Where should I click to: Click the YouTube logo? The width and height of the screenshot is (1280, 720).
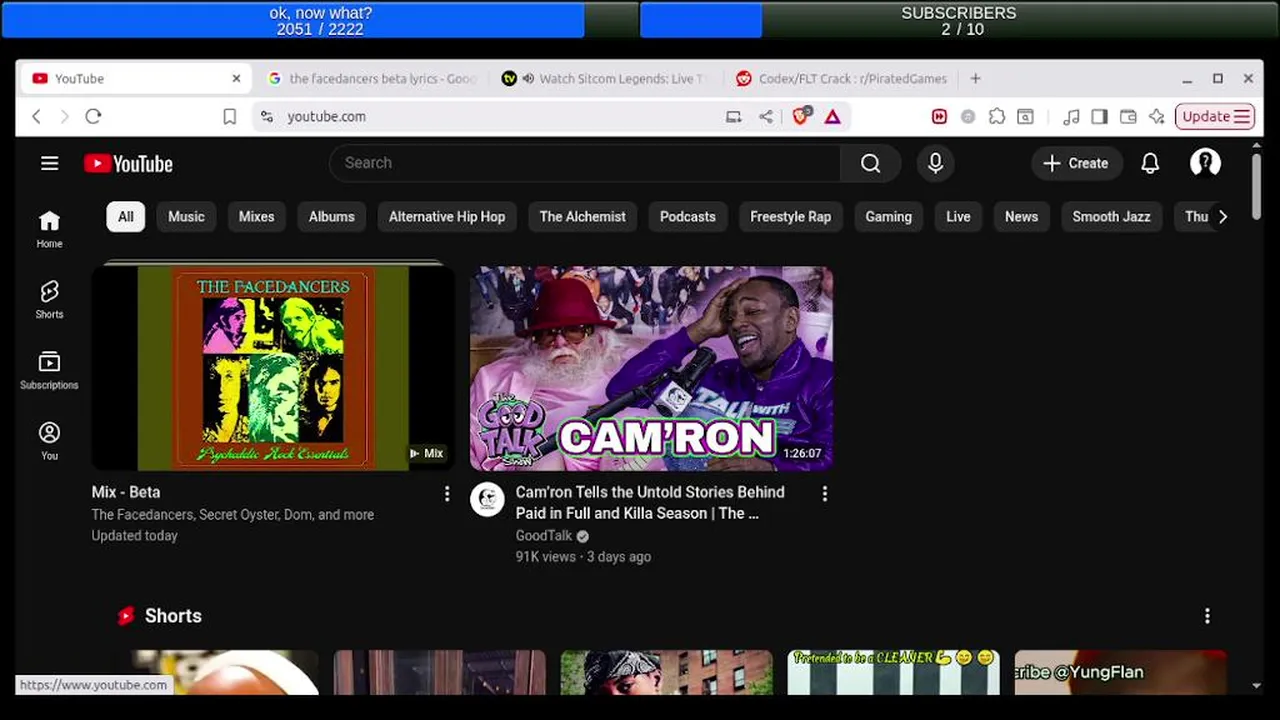coord(128,164)
